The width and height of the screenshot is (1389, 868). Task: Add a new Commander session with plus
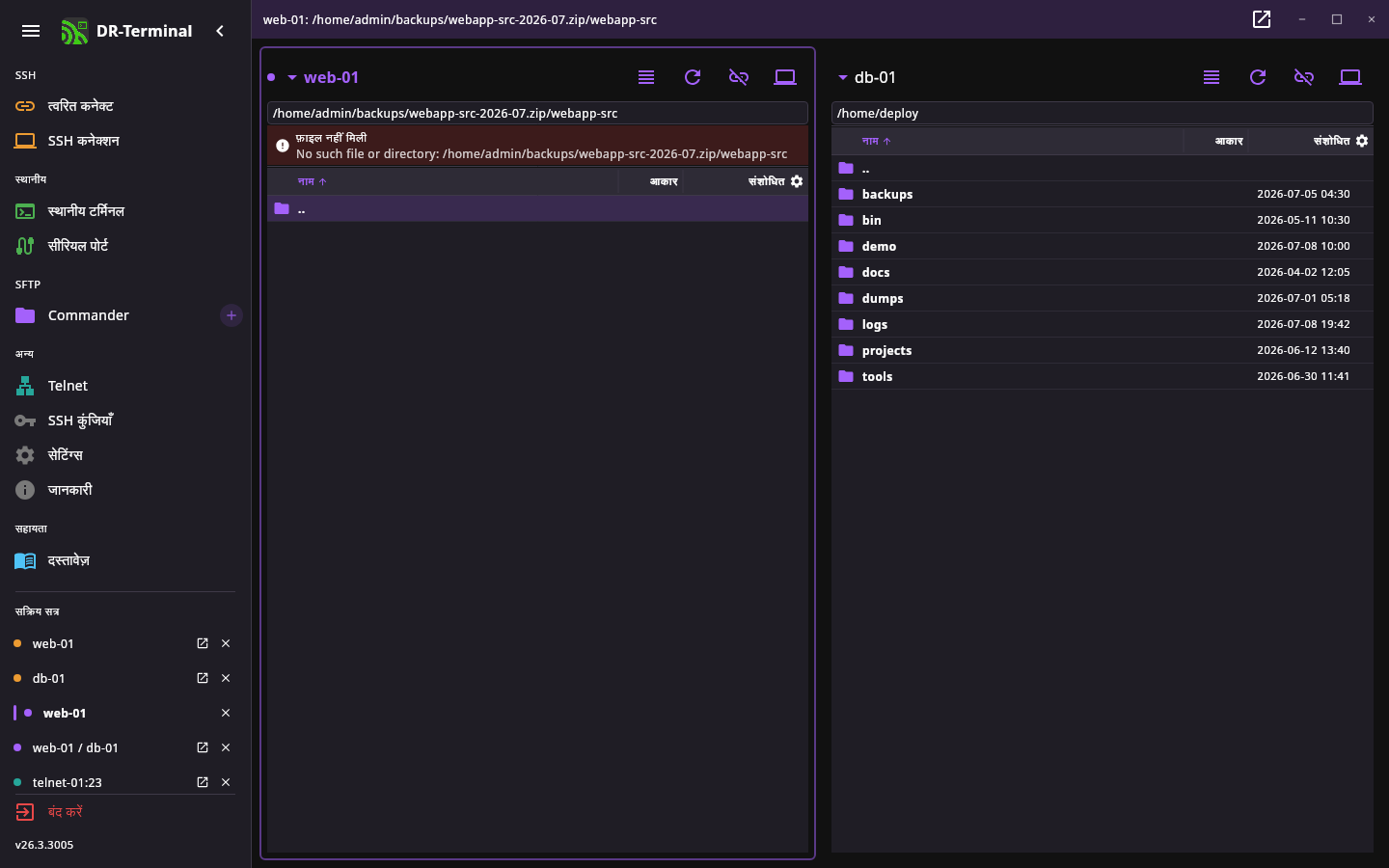point(231,315)
